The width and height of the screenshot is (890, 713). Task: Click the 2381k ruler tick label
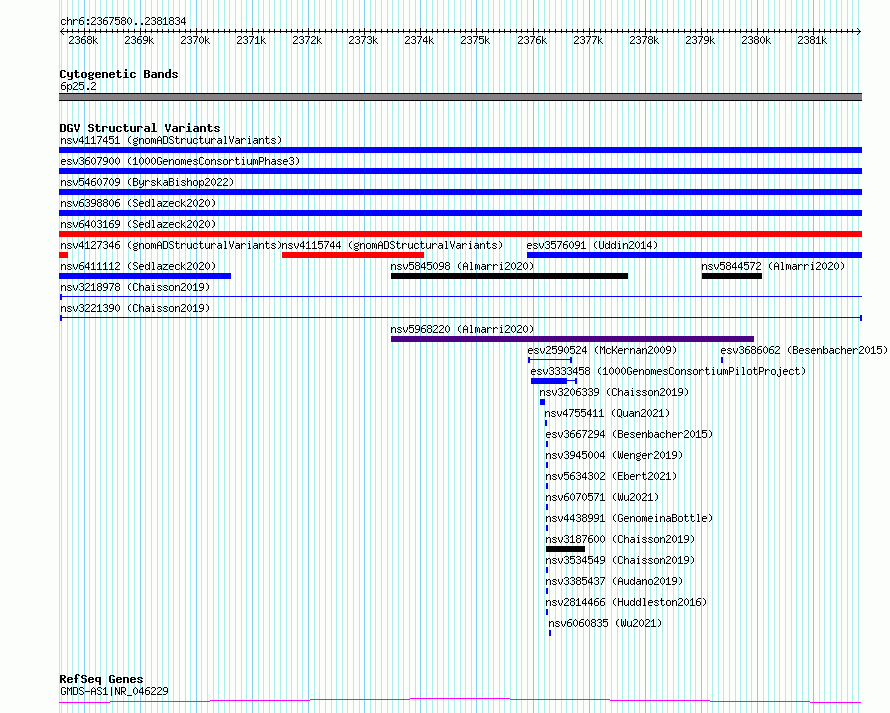(x=812, y=40)
